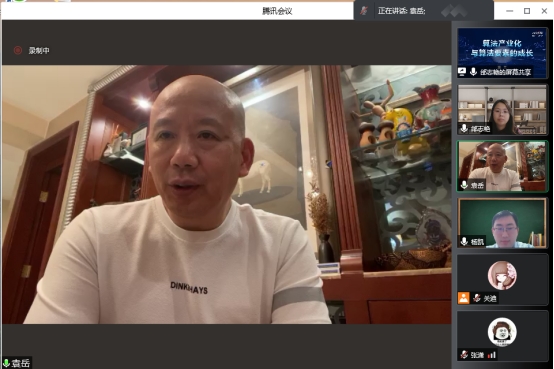
Task: Click microphone icon on the woman's video tile
Action: tap(464, 129)
